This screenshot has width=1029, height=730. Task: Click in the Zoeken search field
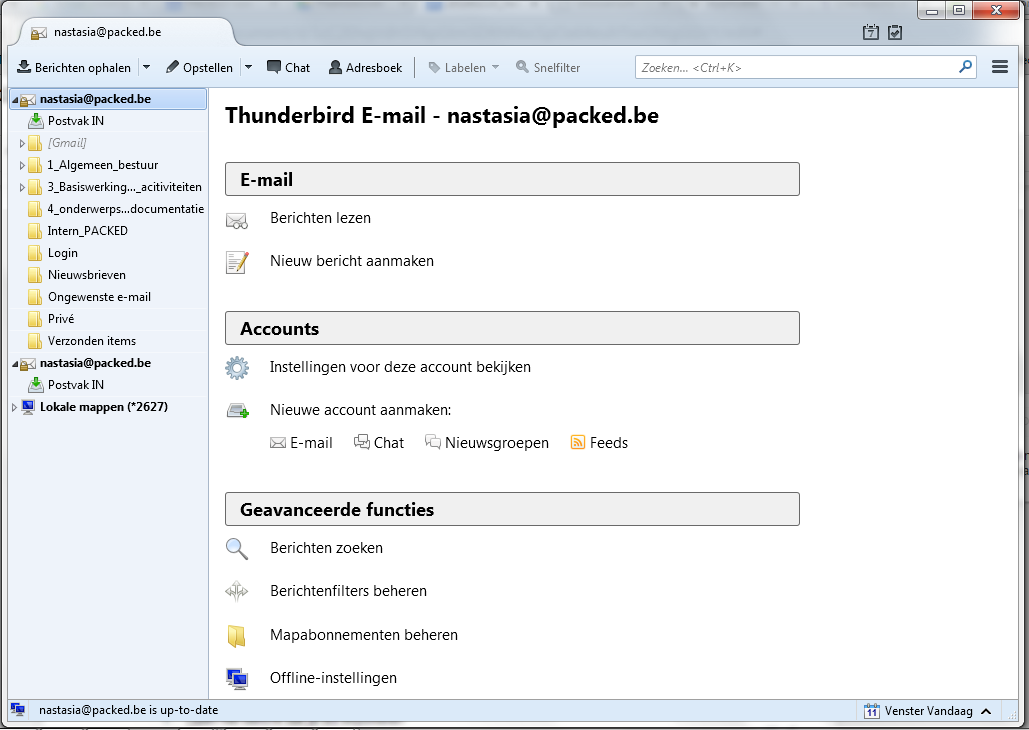tap(795, 68)
